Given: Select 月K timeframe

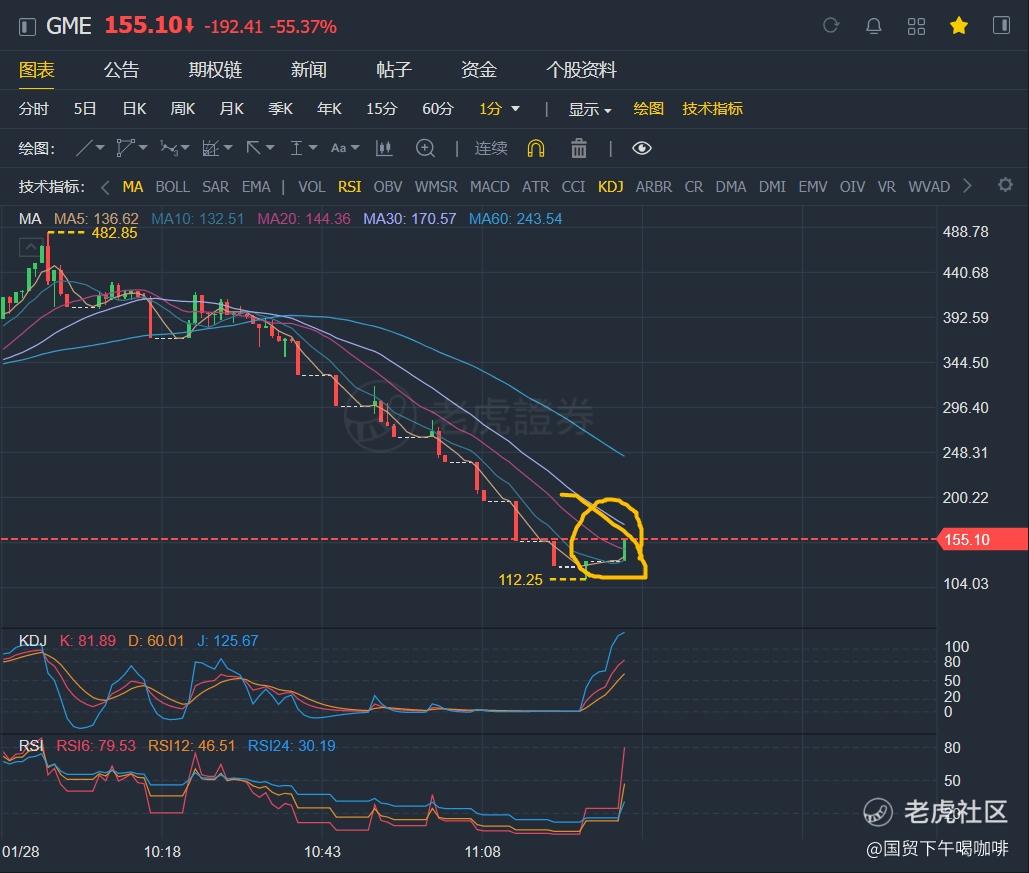Looking at the screenshot, I should point(231,108).
